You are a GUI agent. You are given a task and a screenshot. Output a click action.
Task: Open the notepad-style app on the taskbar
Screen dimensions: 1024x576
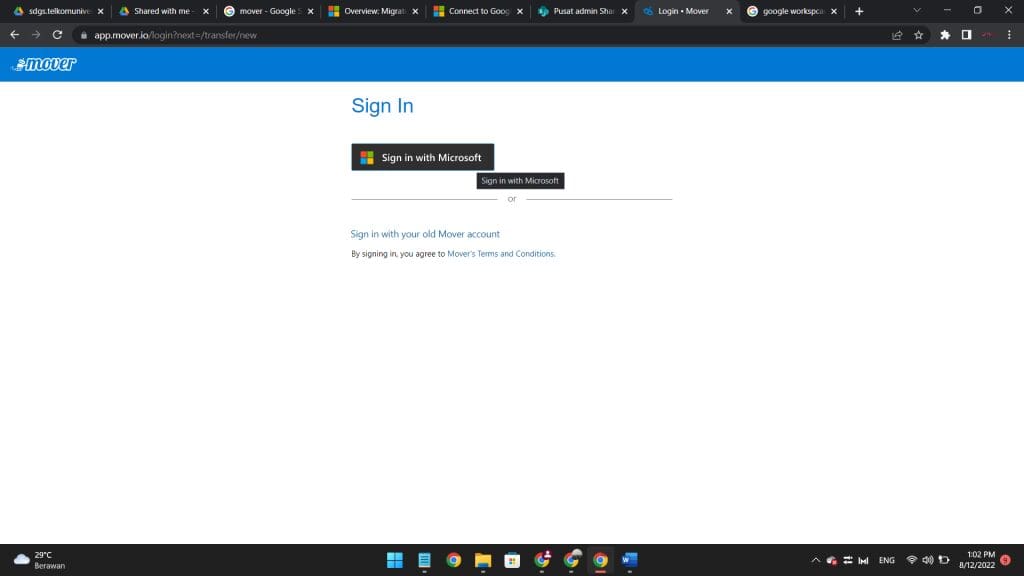424,560
